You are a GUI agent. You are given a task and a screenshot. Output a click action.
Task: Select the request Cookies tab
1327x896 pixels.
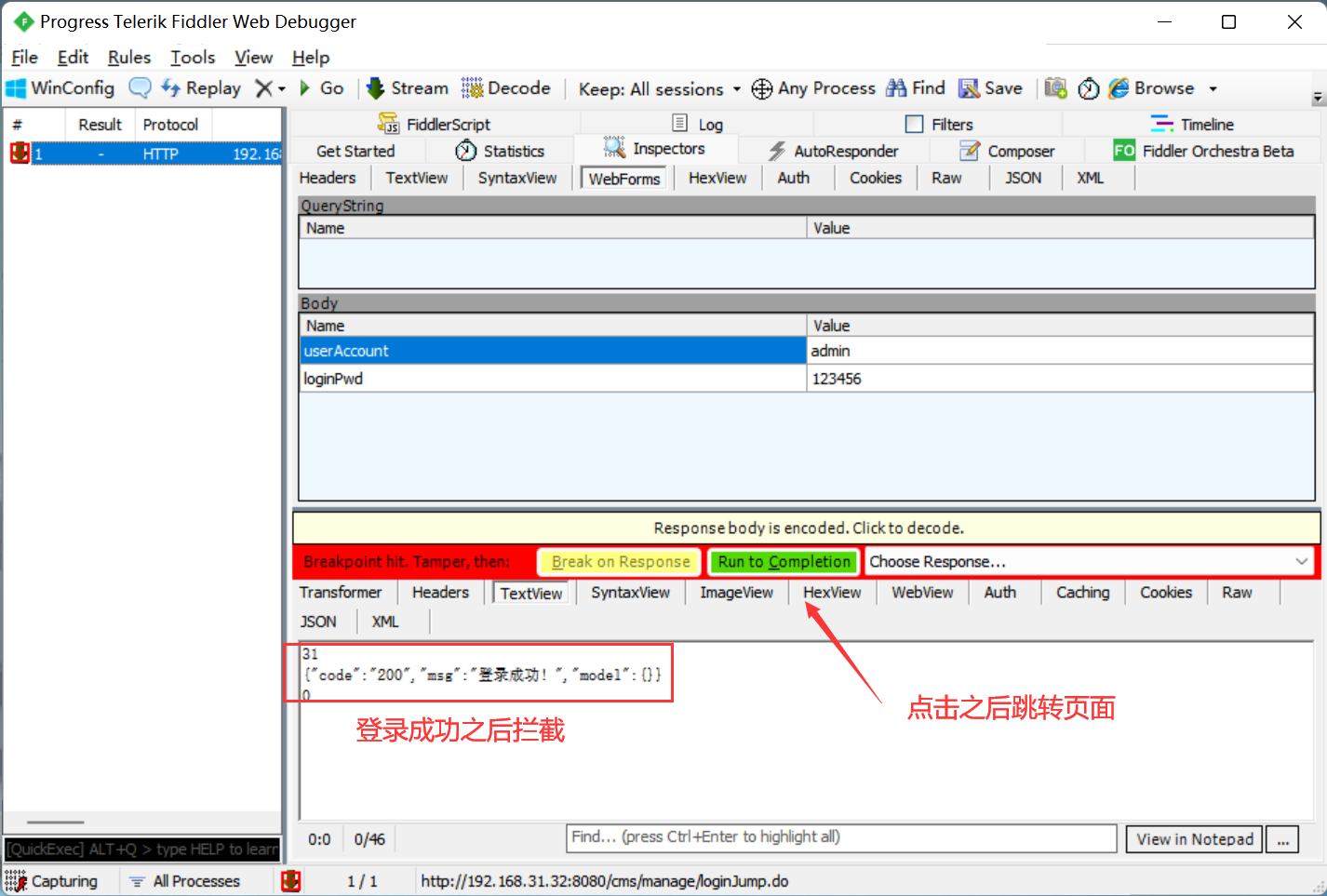(x=876, y=178)
